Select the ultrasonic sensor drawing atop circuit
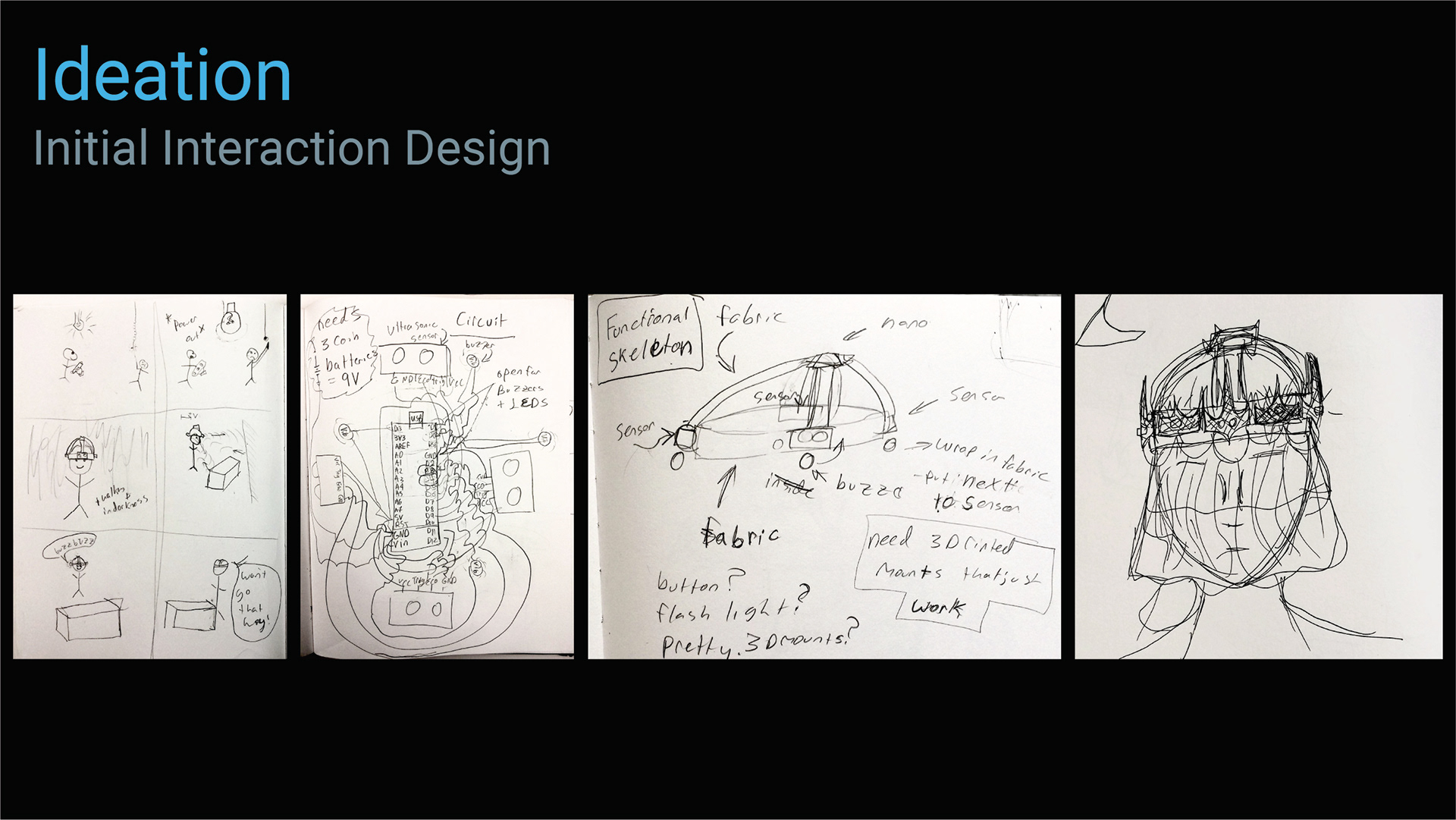The width and height of the screenshot is (1456, 820). (x=414, y=357)
